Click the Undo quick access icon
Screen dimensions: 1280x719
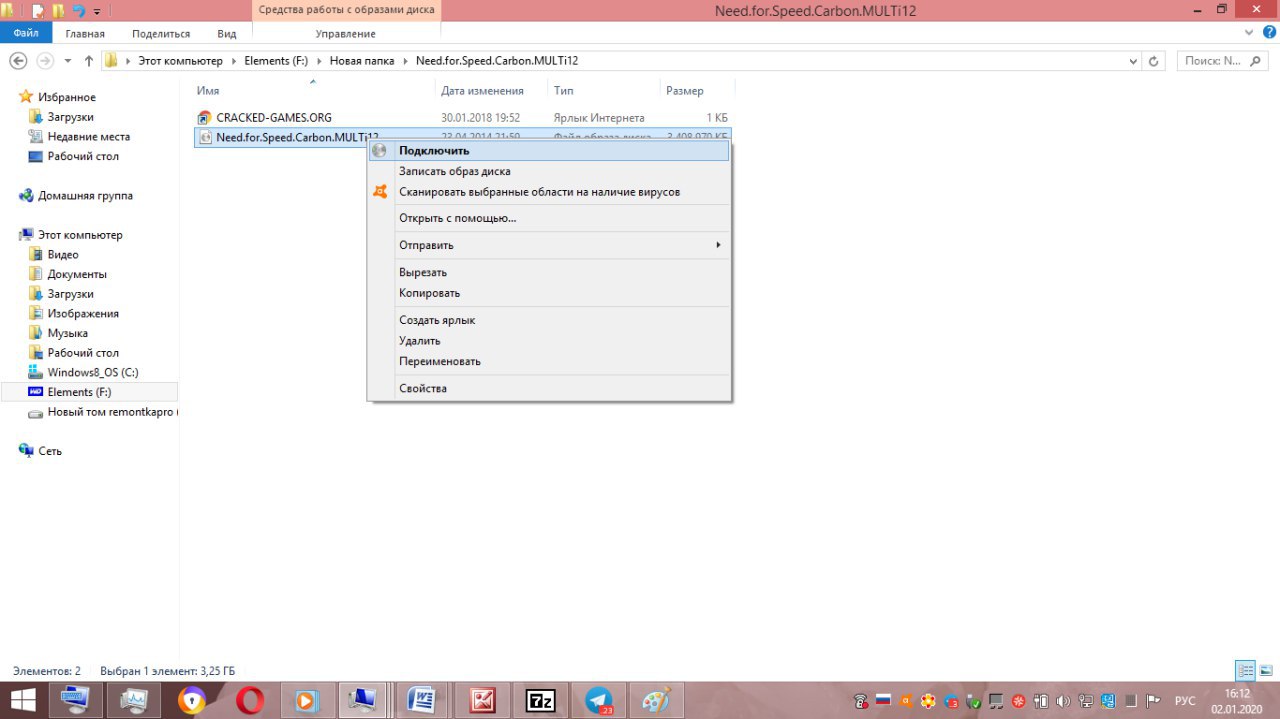pos(79,11)
